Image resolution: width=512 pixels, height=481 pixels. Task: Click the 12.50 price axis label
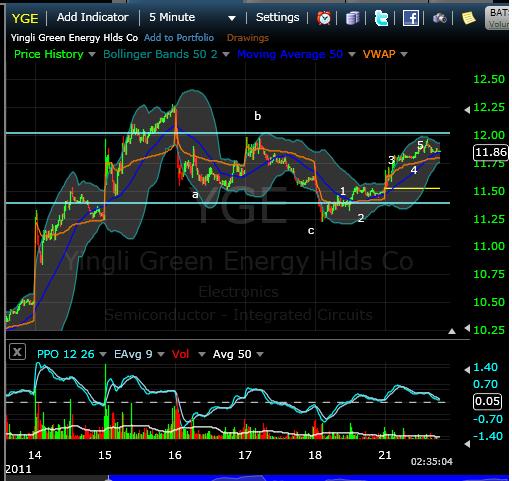[489, 79]
